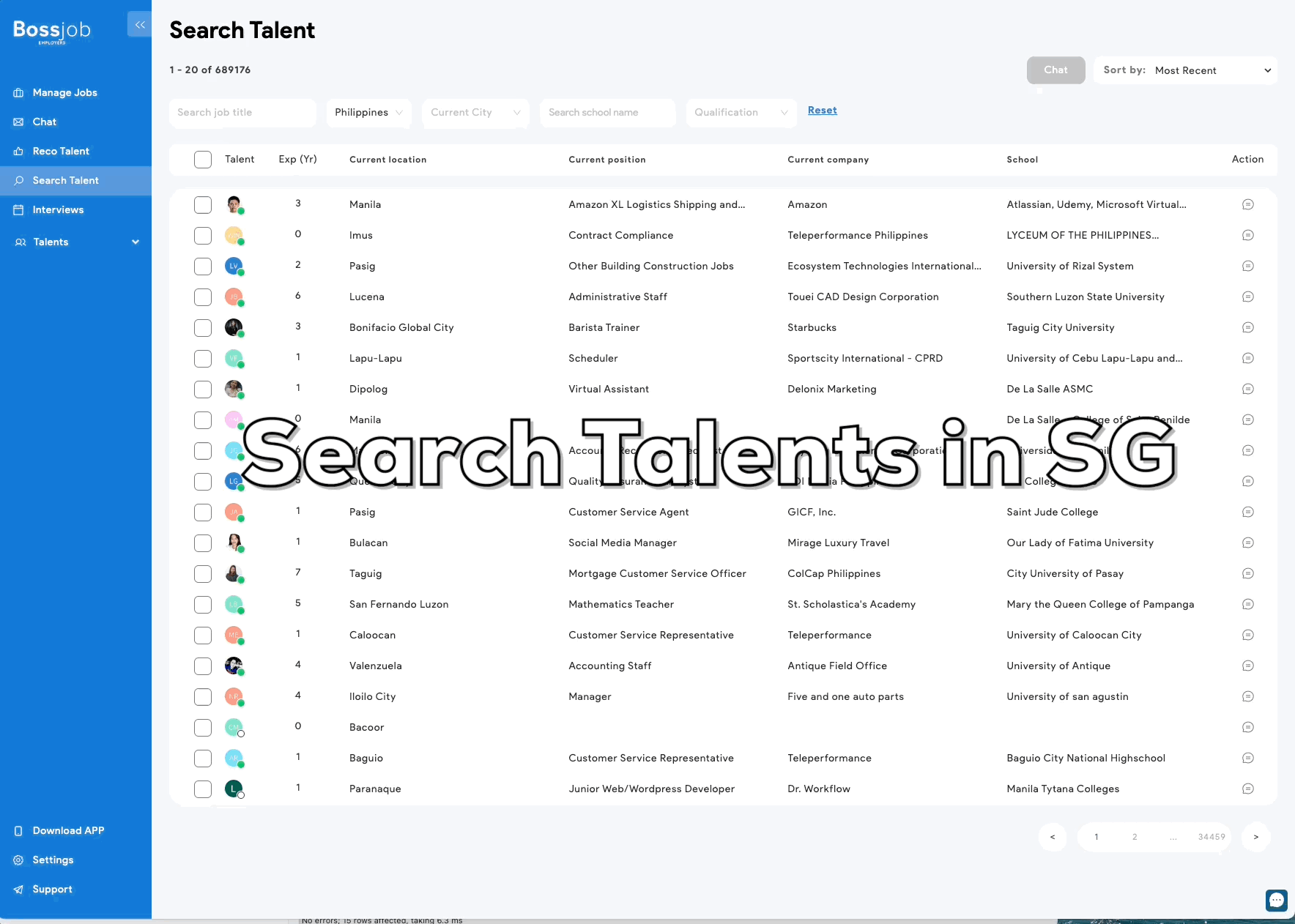Select checkbox for Manila Amazon talent
The image size is (1295, 924).
click(203, 205)
